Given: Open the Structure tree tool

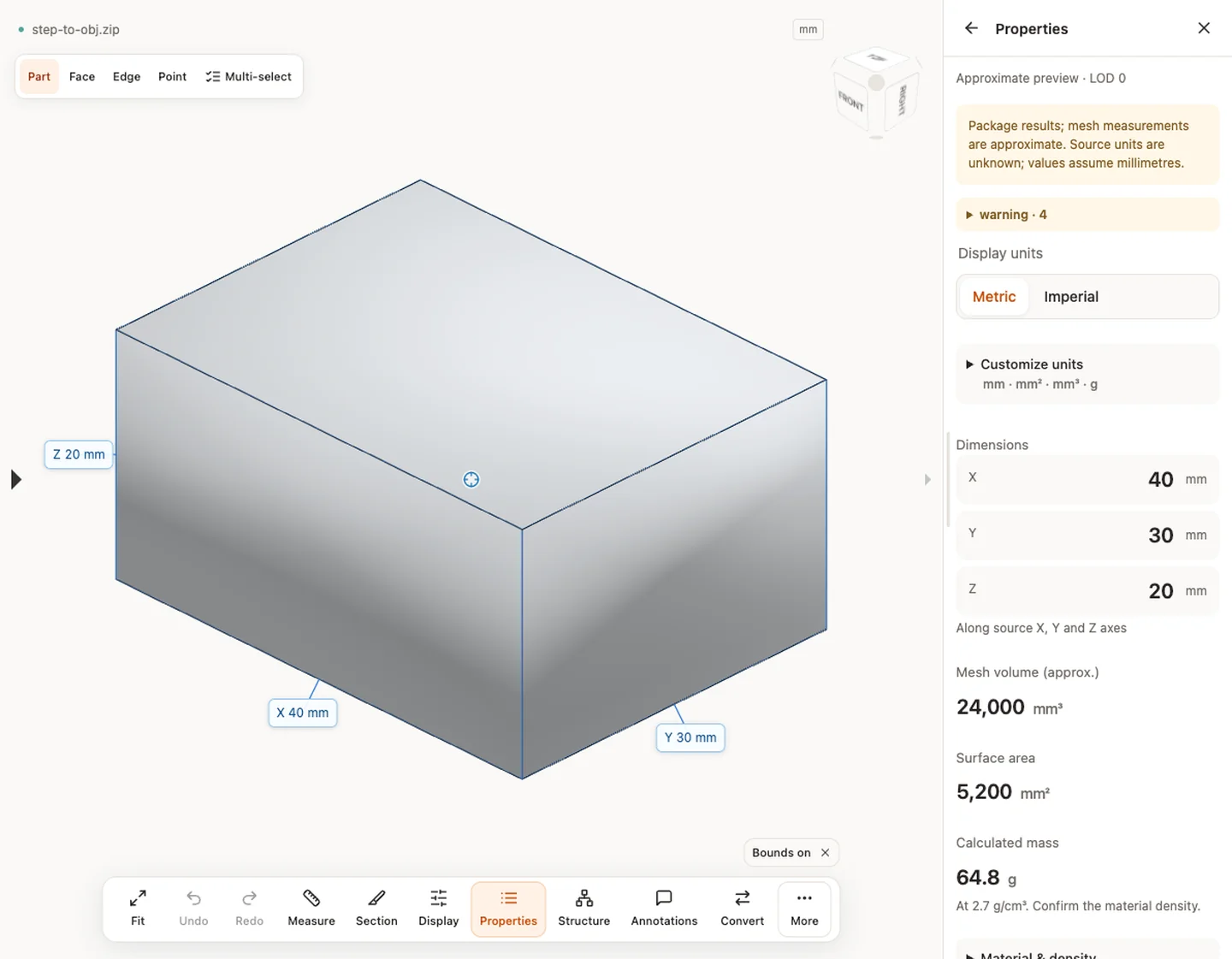Looking at the screenshot, I should [x=584, y=909].
